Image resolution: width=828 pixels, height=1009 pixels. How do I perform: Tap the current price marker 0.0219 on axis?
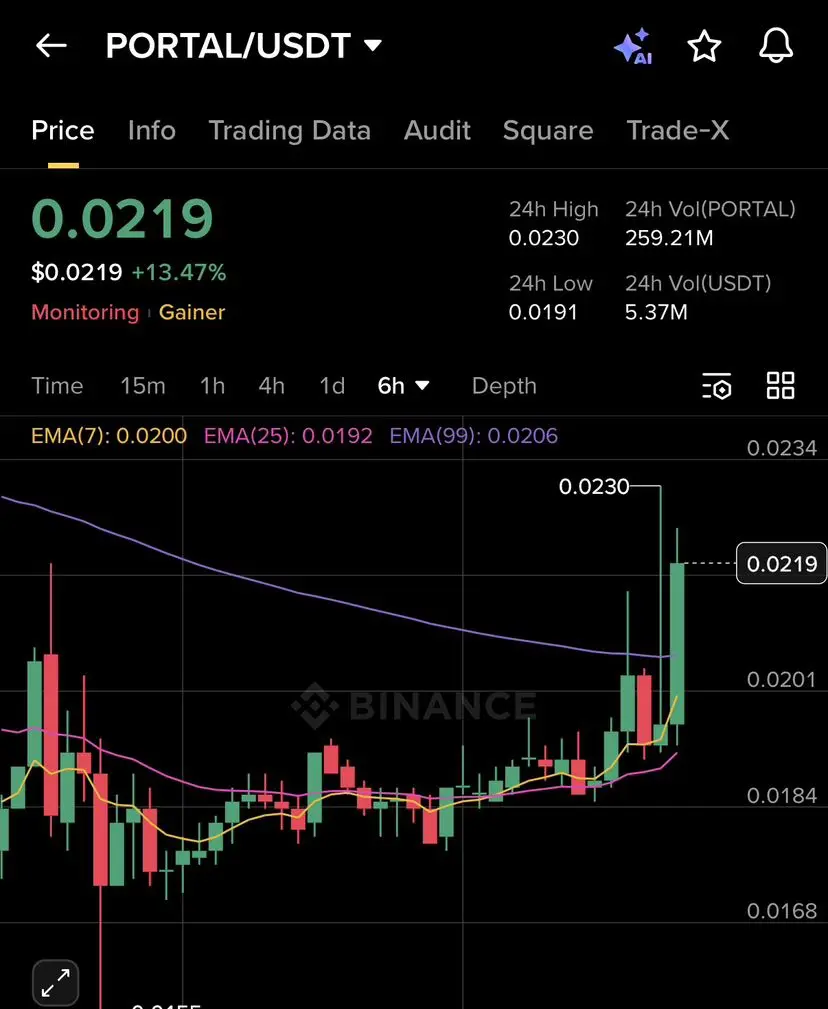(781, 564)
